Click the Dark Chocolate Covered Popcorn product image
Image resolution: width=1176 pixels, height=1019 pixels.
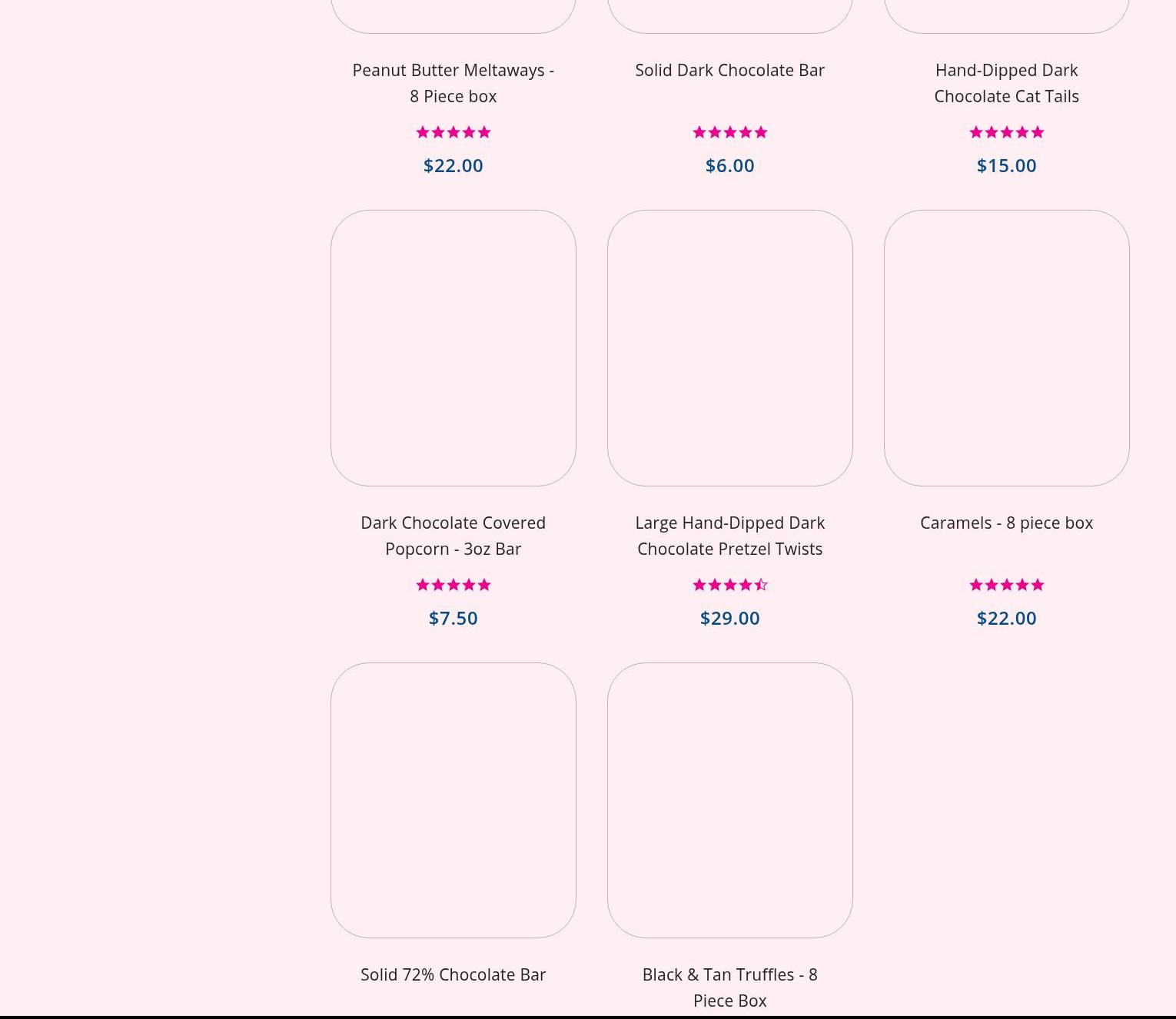(x=453, y=347)
